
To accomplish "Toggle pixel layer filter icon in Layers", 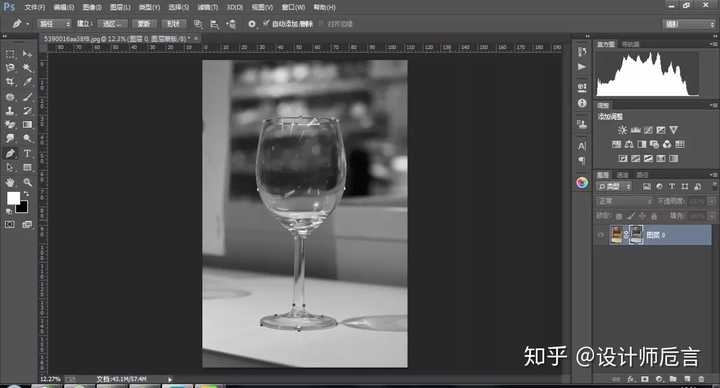I will (647, 186).
